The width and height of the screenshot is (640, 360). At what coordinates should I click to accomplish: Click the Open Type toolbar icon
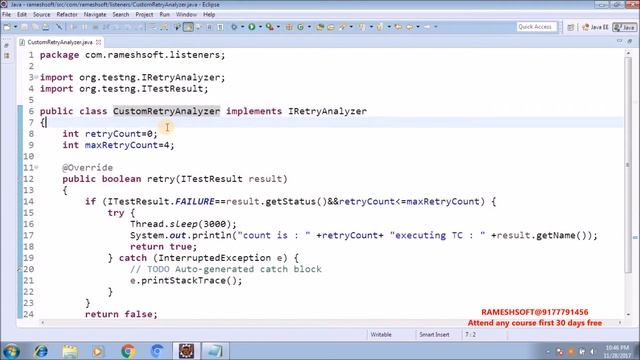pyautogui.click(x=320, y=27)
